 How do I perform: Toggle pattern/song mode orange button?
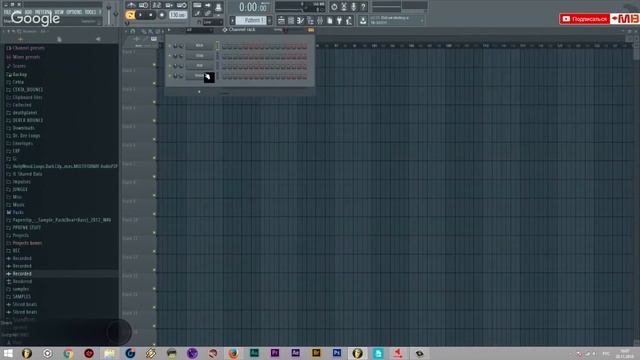(130, 15)
